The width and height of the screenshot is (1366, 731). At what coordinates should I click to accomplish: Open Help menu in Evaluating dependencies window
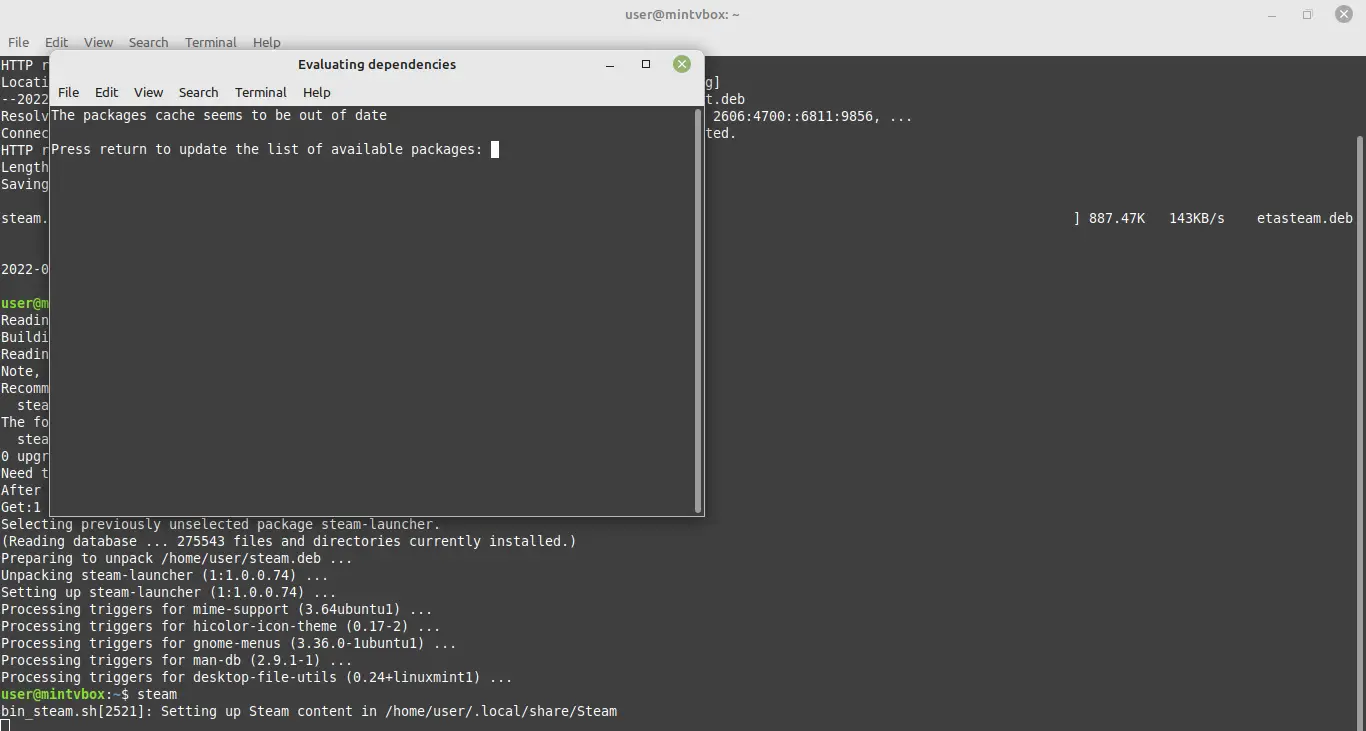point(316,92)
